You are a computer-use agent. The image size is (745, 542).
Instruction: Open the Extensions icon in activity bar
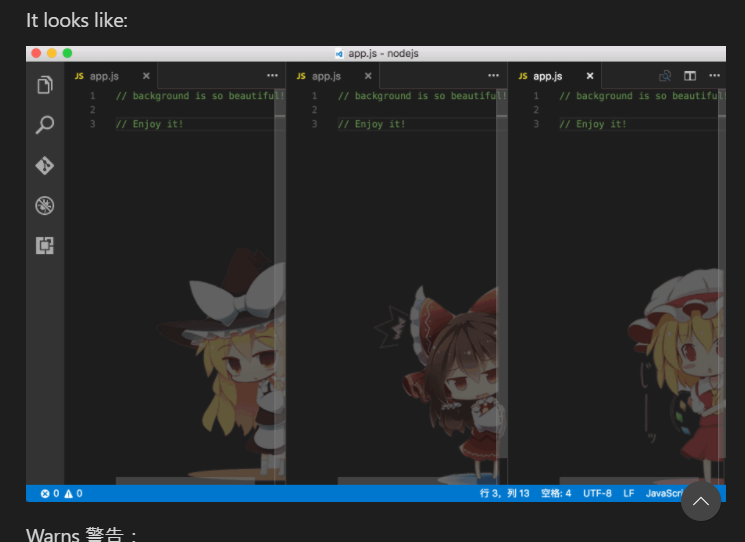(45, 246)
